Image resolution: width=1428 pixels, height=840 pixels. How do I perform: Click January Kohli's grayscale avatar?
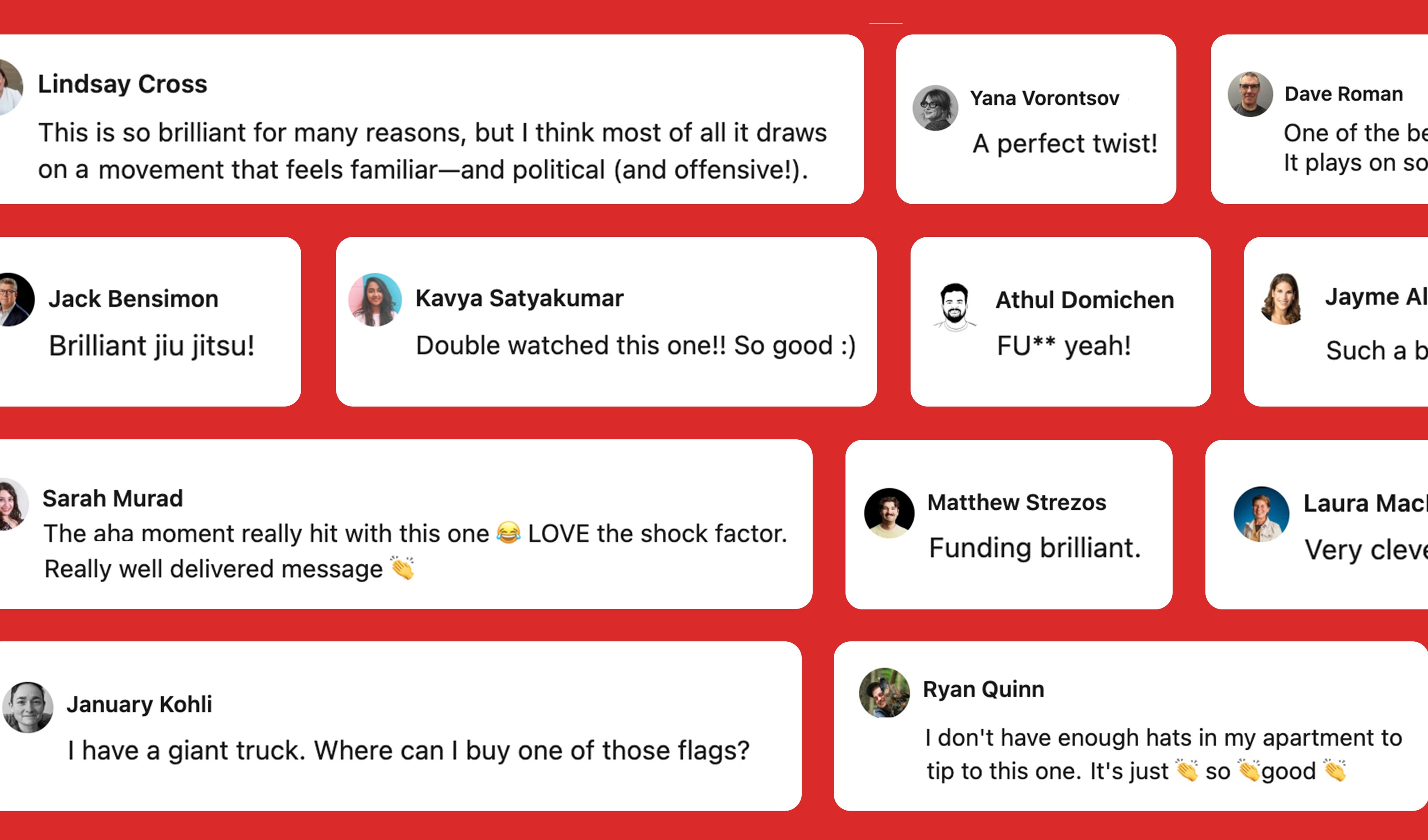click(x=28, y=707)
